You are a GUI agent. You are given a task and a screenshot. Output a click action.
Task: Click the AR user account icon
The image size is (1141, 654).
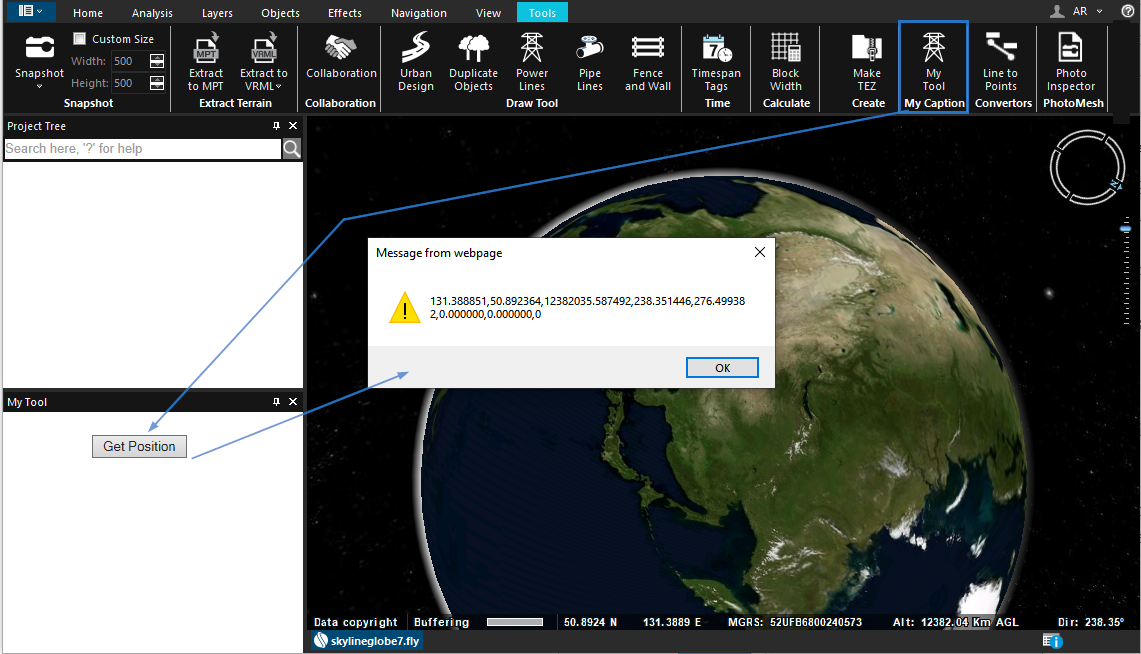[1057, 11]
